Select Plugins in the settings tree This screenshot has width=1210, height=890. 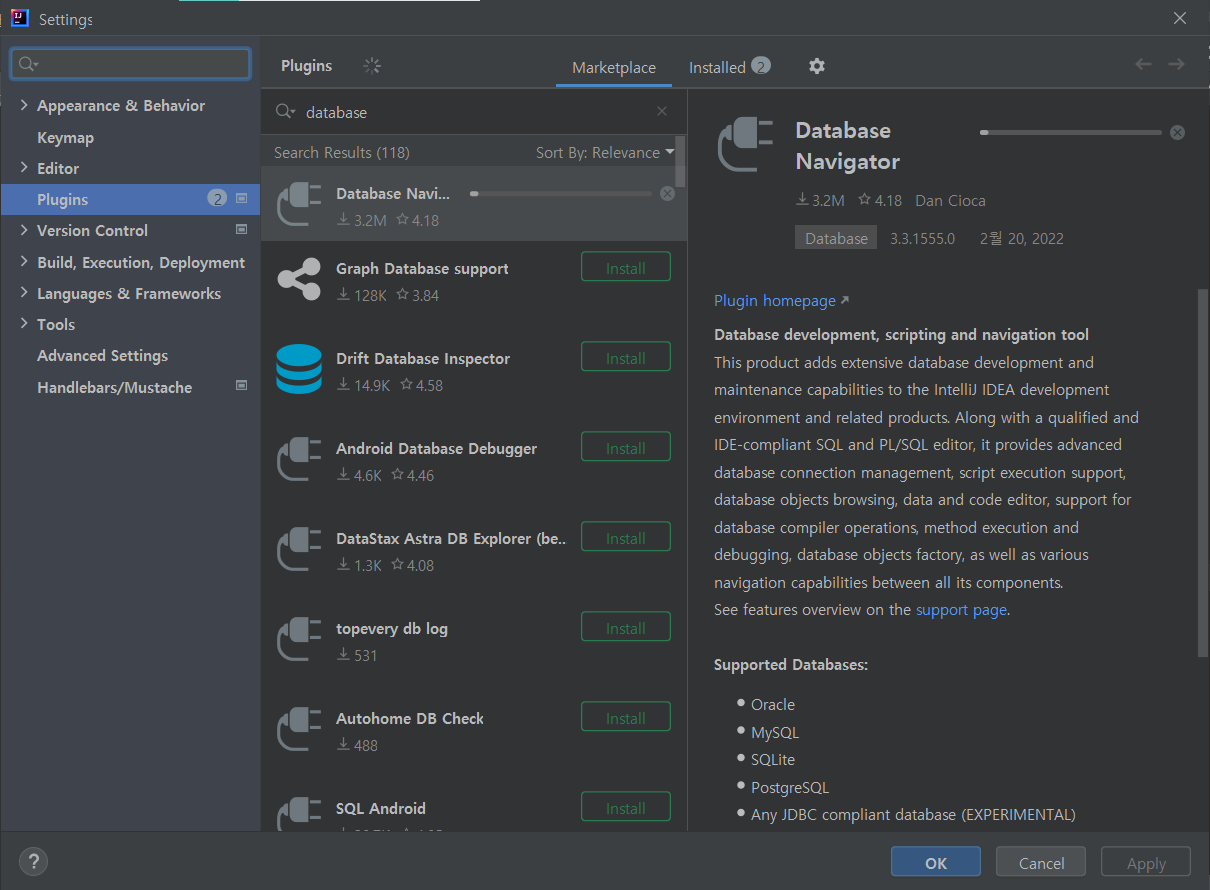pos(130,199)
